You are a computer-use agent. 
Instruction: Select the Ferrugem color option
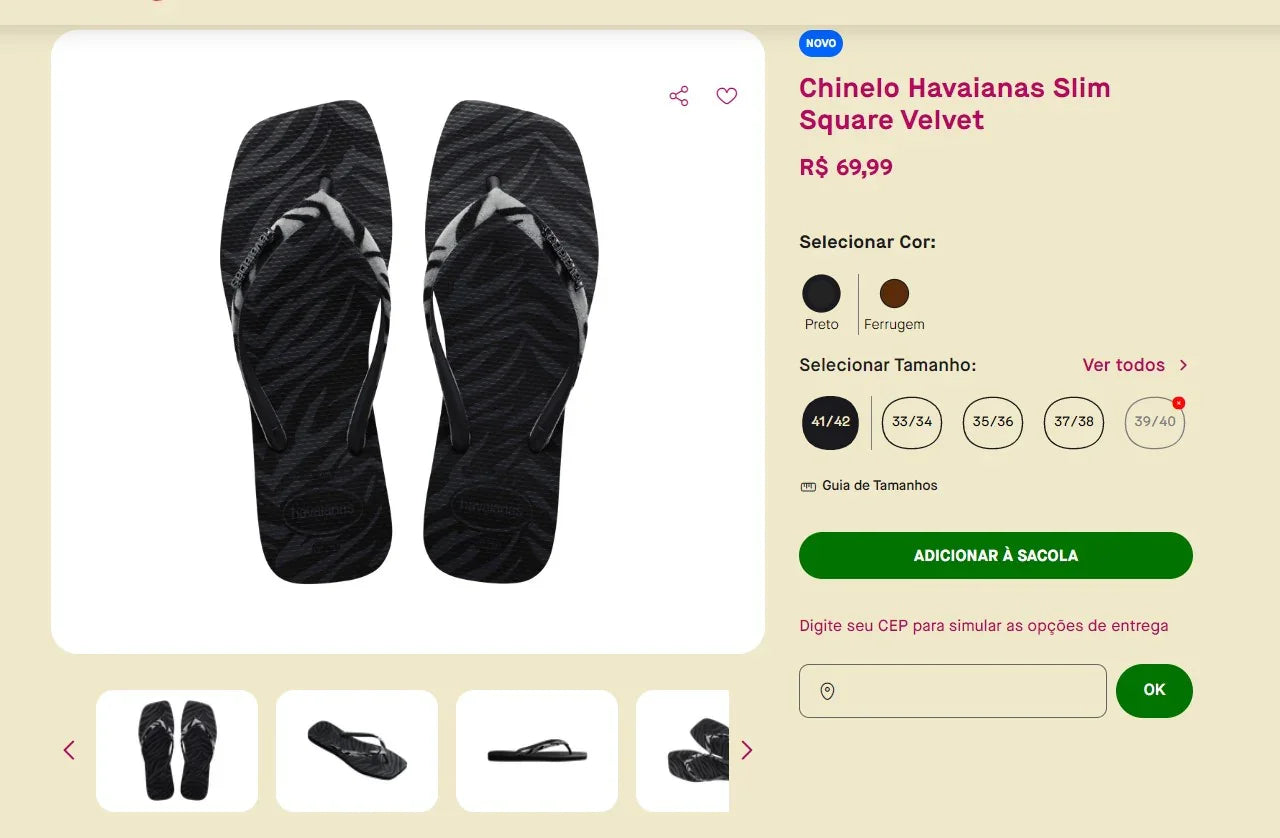point(893,294)
